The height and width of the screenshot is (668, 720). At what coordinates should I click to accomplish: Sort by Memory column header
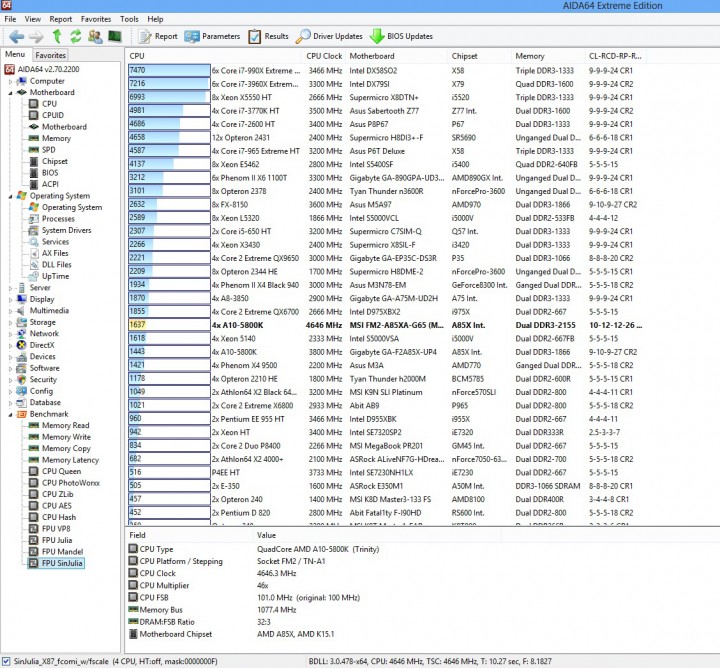(548, 56)
